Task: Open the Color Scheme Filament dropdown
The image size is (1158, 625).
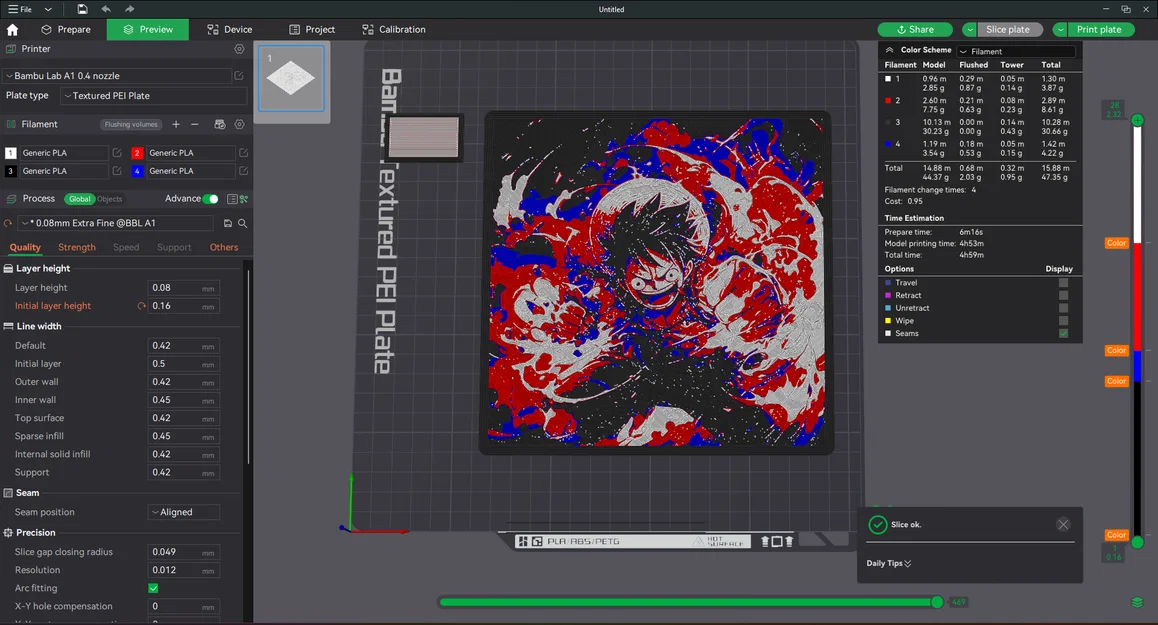Action: (1016, 51)
